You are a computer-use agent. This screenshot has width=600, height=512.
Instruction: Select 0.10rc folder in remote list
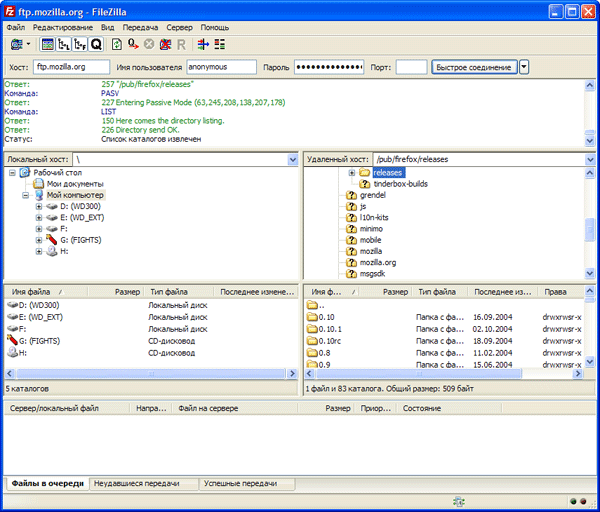point(329,341)
